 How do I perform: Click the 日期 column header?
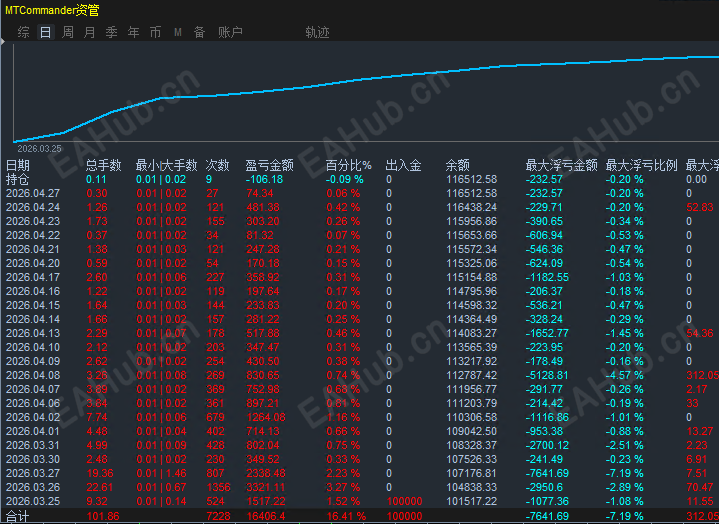coord(18,165)
